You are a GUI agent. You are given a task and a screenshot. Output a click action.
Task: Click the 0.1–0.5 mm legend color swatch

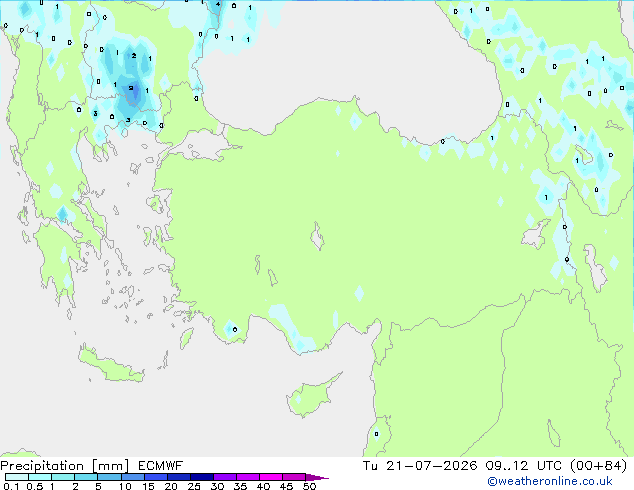(x=17, y=477)
